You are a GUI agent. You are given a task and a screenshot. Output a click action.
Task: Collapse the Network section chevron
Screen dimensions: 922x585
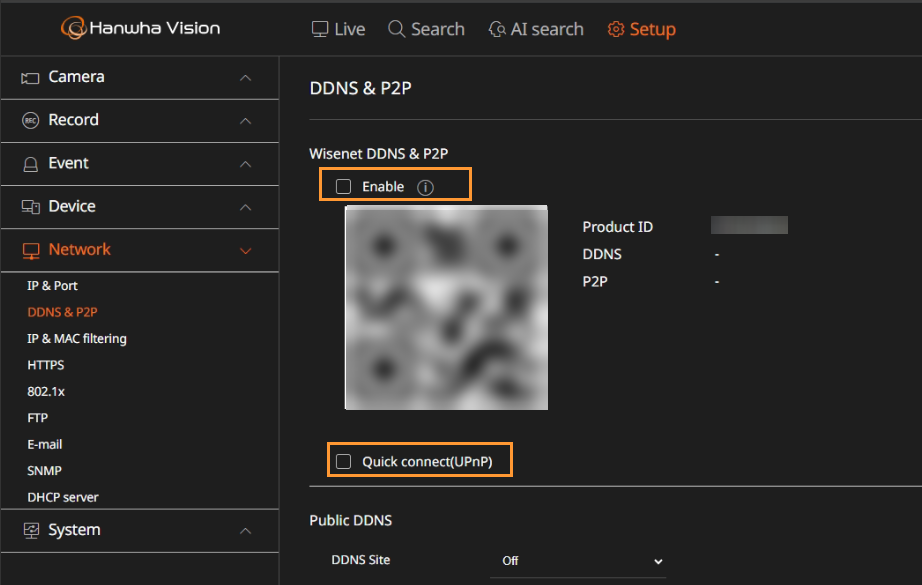pyautogui.click(x=246, y=250)
